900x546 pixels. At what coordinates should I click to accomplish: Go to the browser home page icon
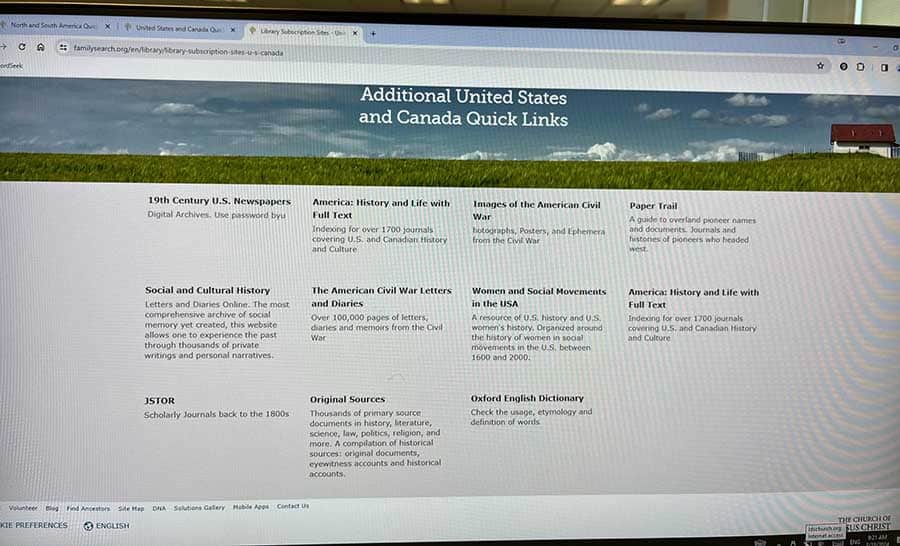coord(41,47)
